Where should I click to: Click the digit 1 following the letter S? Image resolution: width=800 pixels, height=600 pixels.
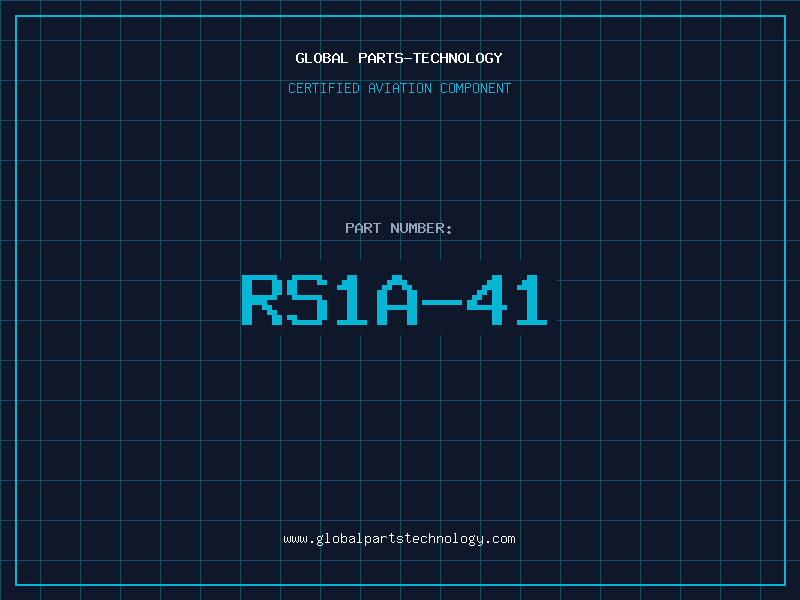[352, 300]
